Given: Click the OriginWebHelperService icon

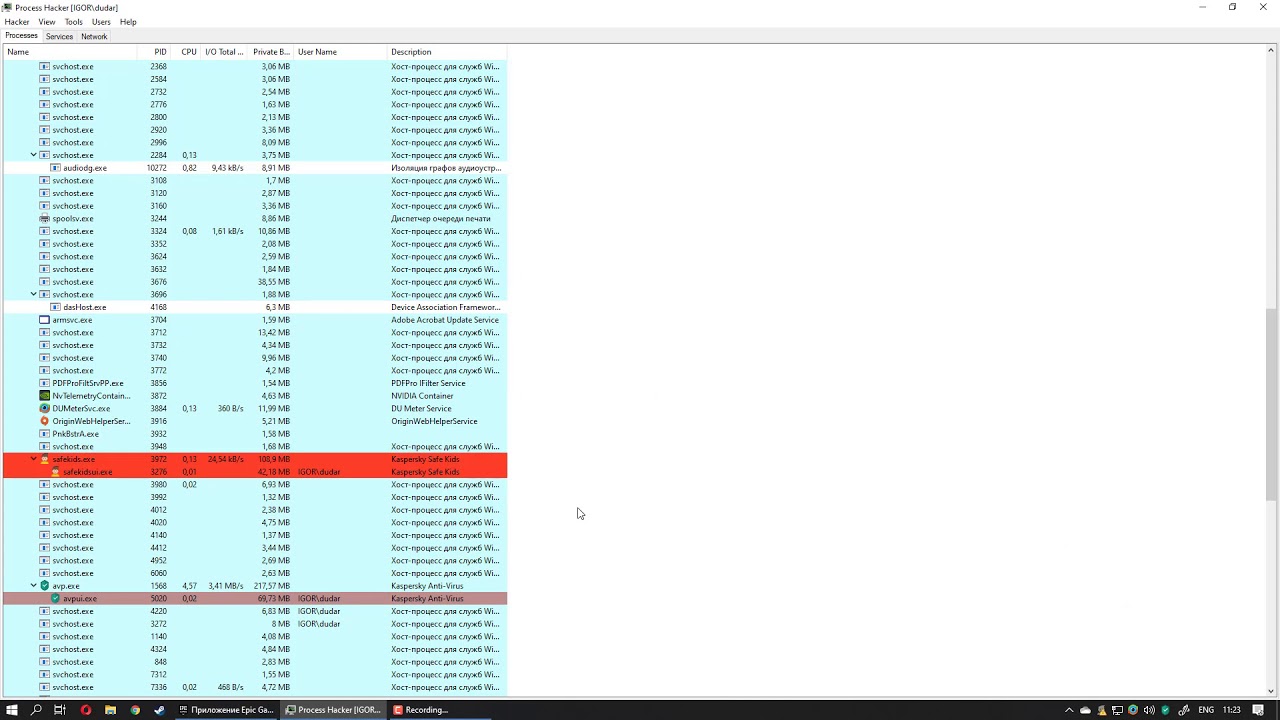Looking at the screenshot, I should [44, 421].
